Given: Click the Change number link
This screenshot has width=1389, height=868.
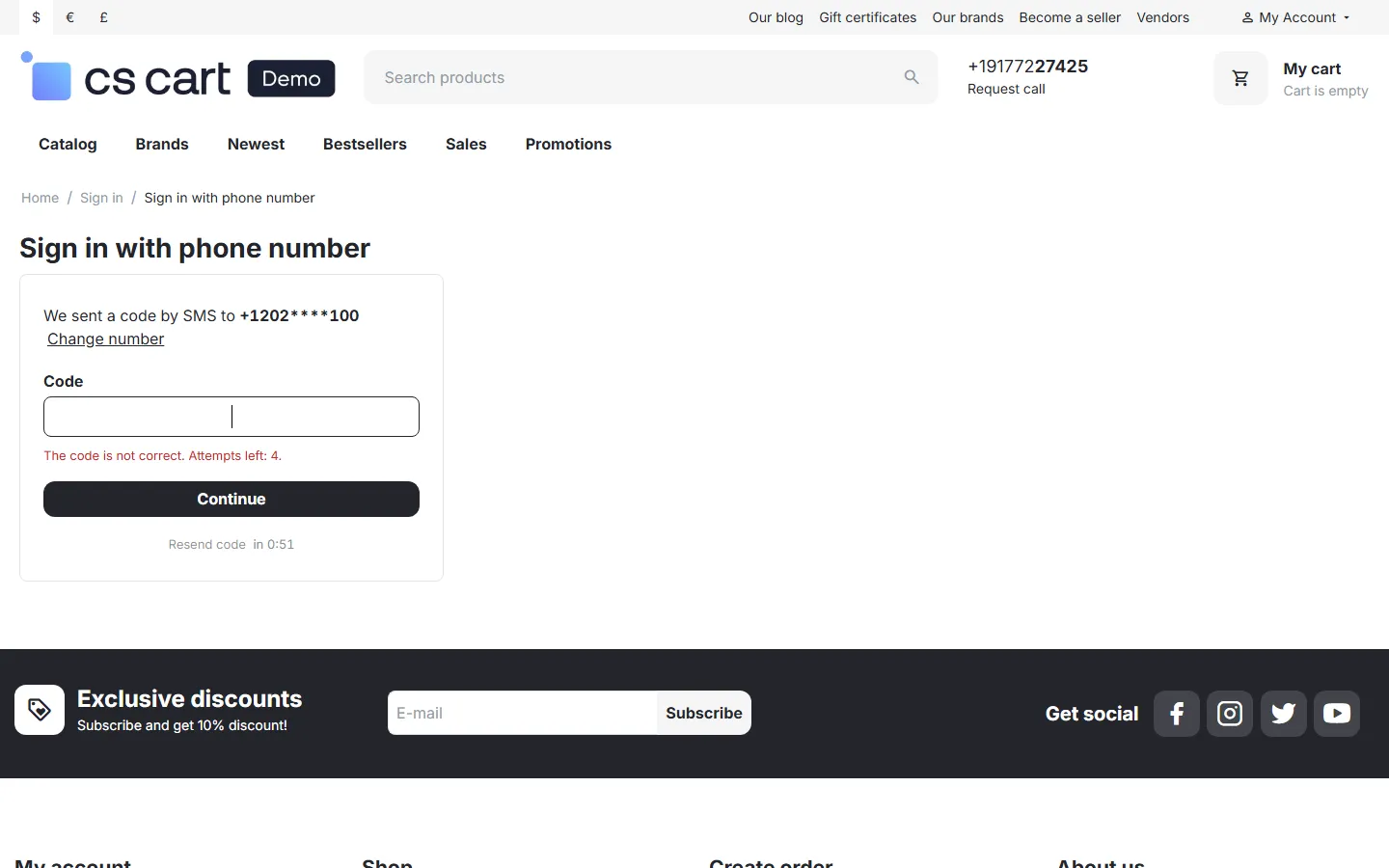Looking at the screenshot, I should coord(106,339).
